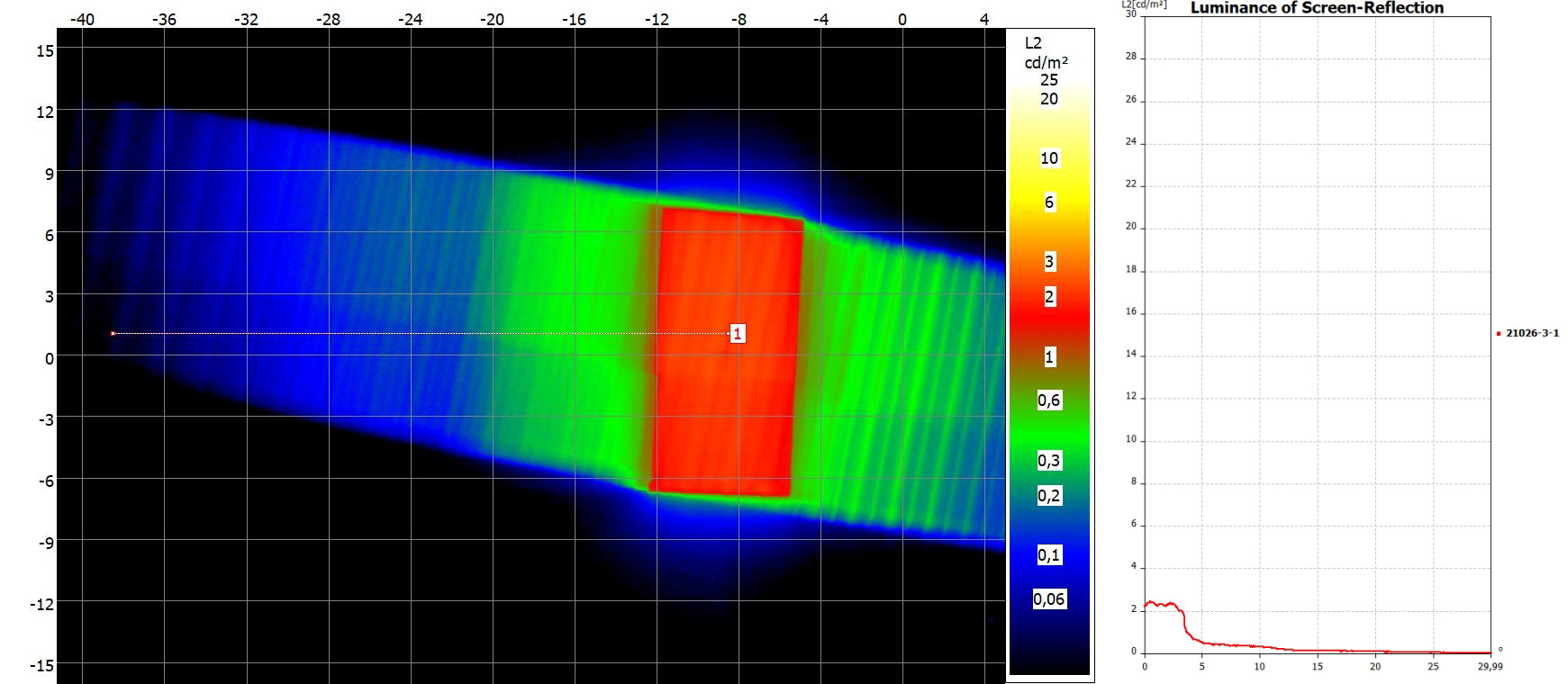
Task: Click the red legend marker beside 21026-3-1
Action: coord(1499,334)
